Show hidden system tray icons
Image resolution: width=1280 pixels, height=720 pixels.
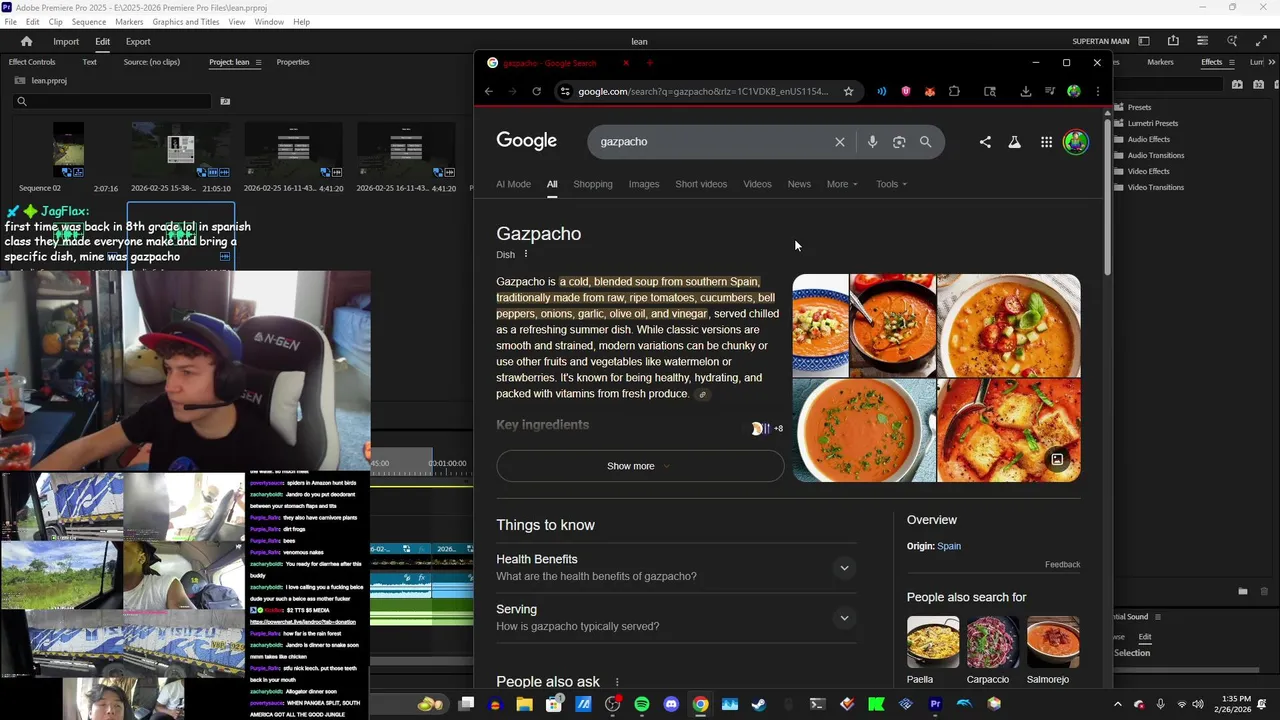tap(1118, 704)
